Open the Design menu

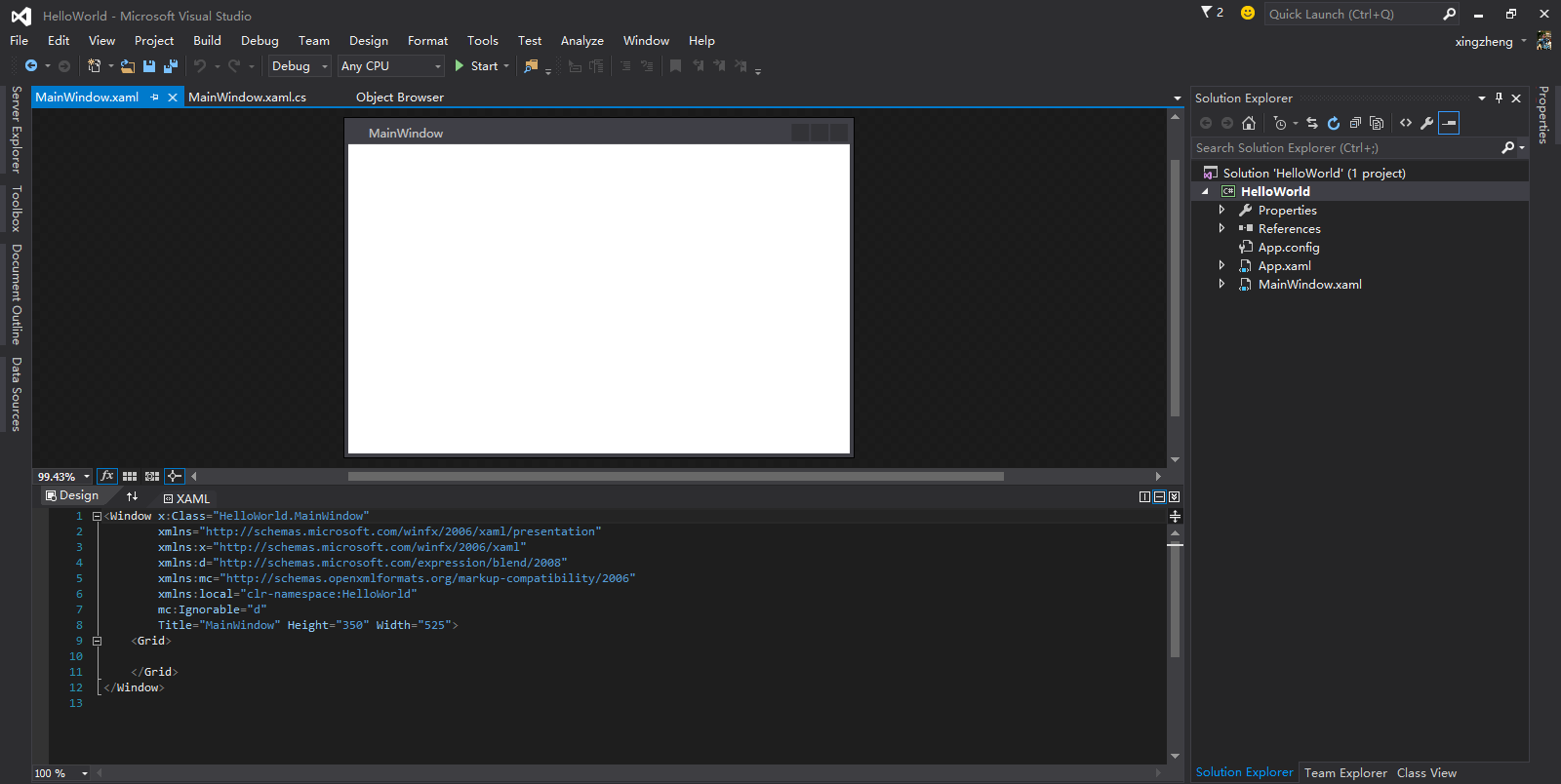(x=369, y=40)
